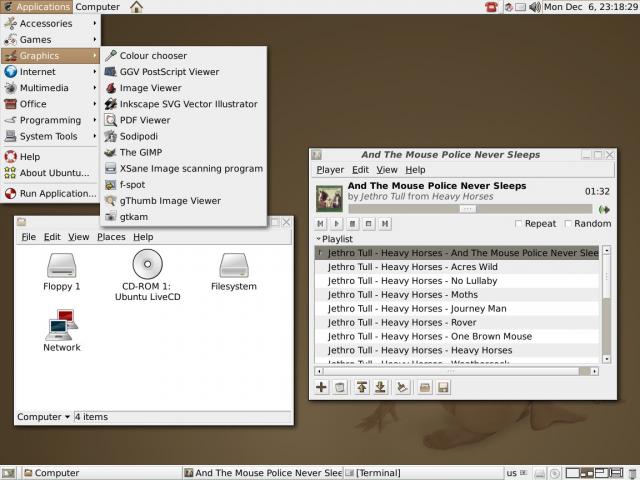This screenshot has width=640, height=480.
Task: Click the add track plus icon
Action: [x=321, y=387]
